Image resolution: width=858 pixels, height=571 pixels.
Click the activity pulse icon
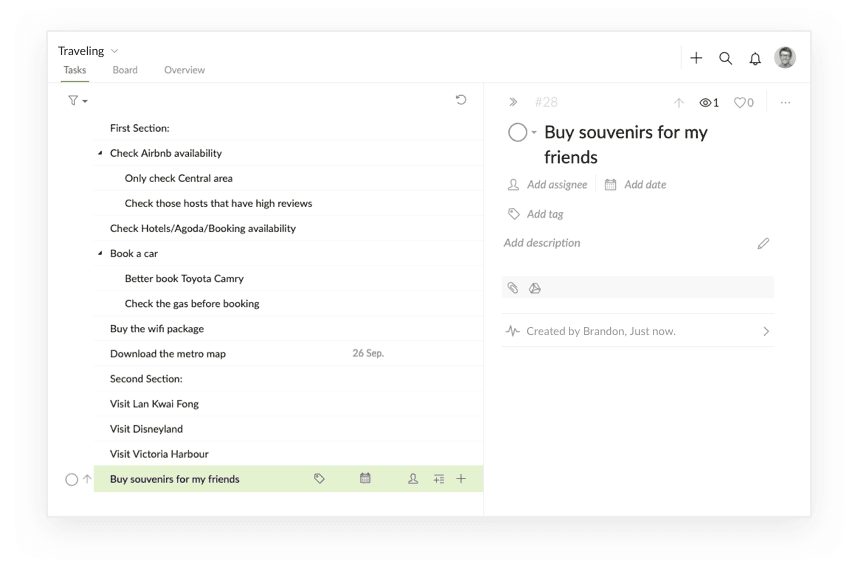point(512,331)
